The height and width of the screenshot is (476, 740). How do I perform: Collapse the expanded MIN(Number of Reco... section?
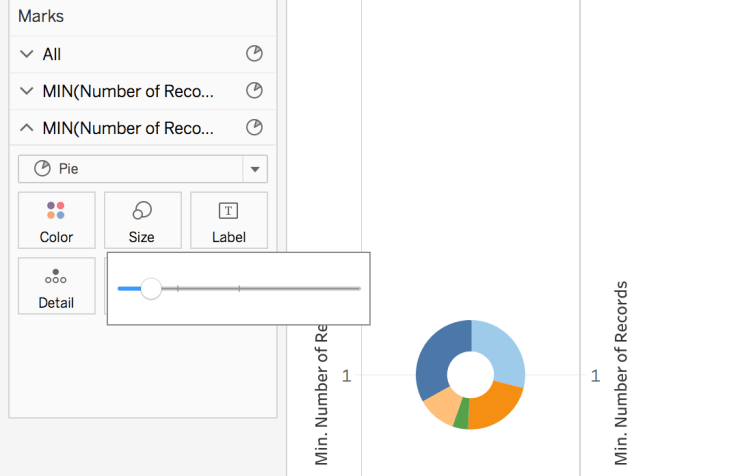(x=26, y=128)
